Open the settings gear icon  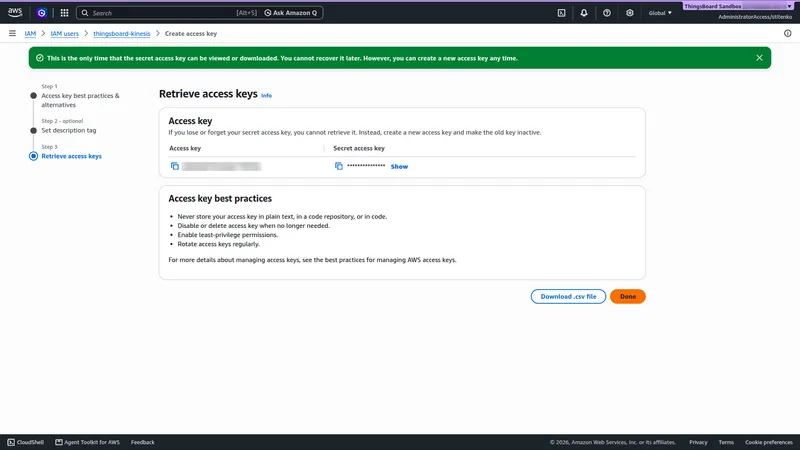pos(630,13)
